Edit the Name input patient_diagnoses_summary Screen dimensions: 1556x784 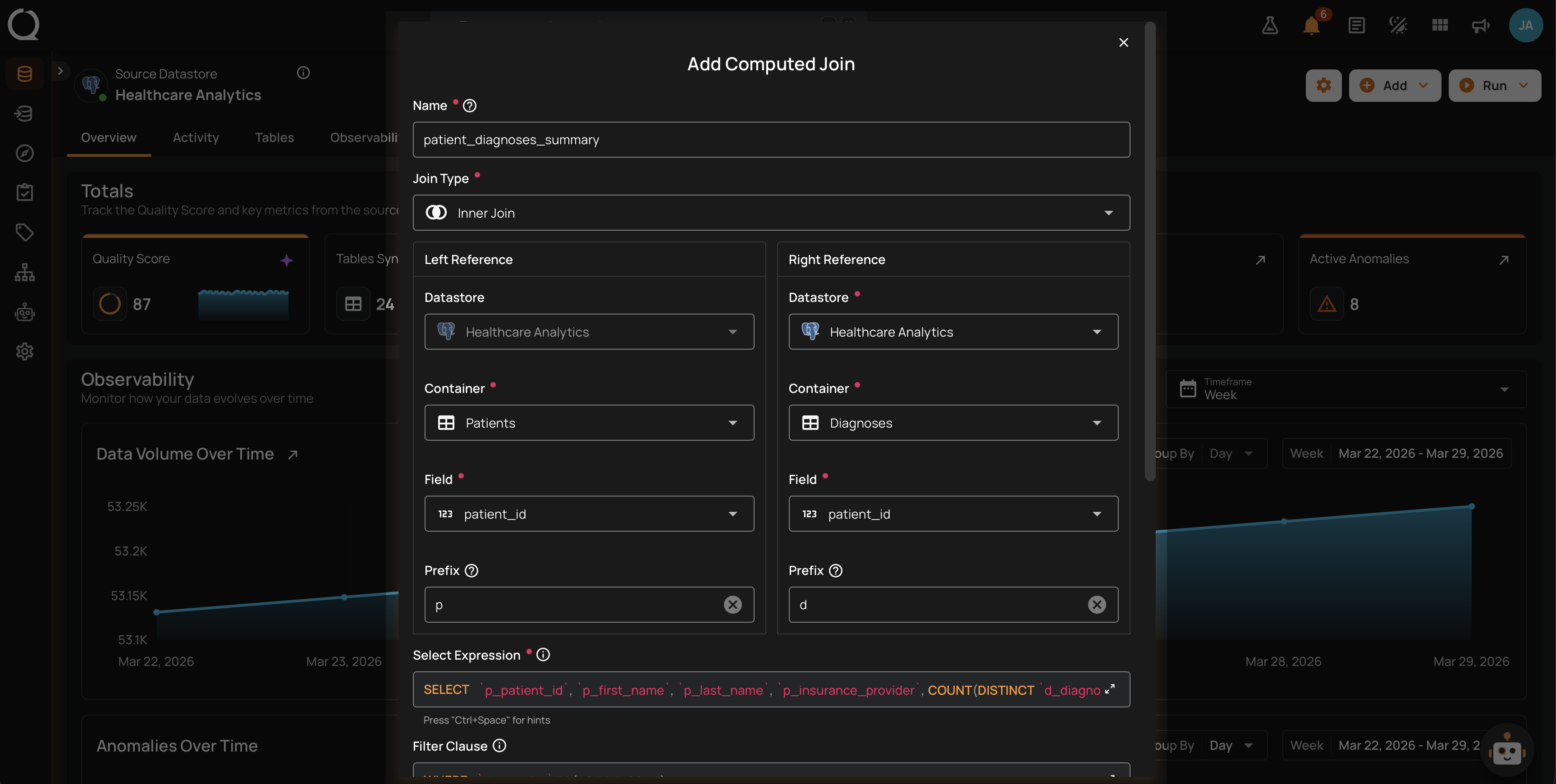pos(771,140)
